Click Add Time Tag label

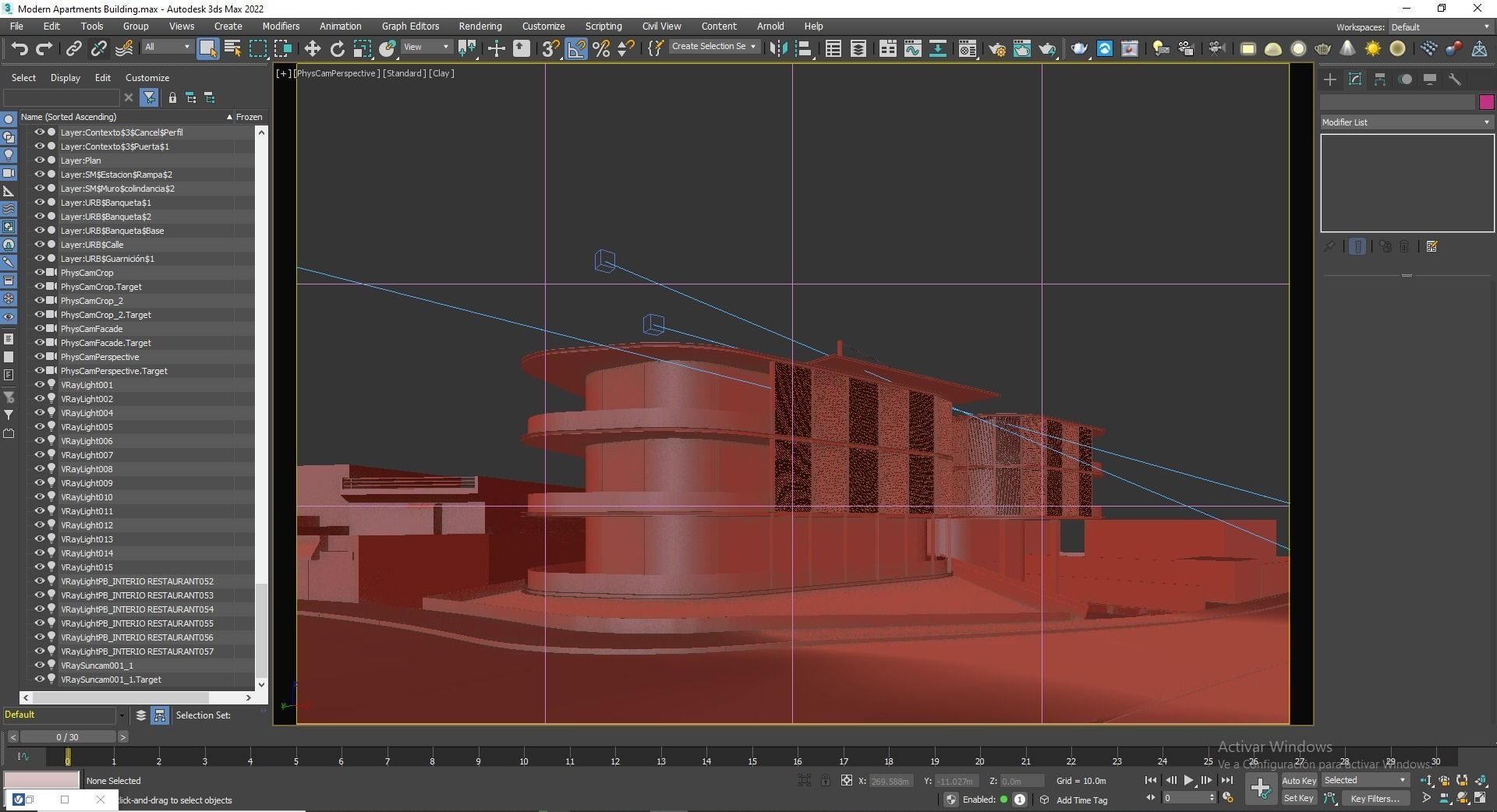click(x=1082, y=800)
